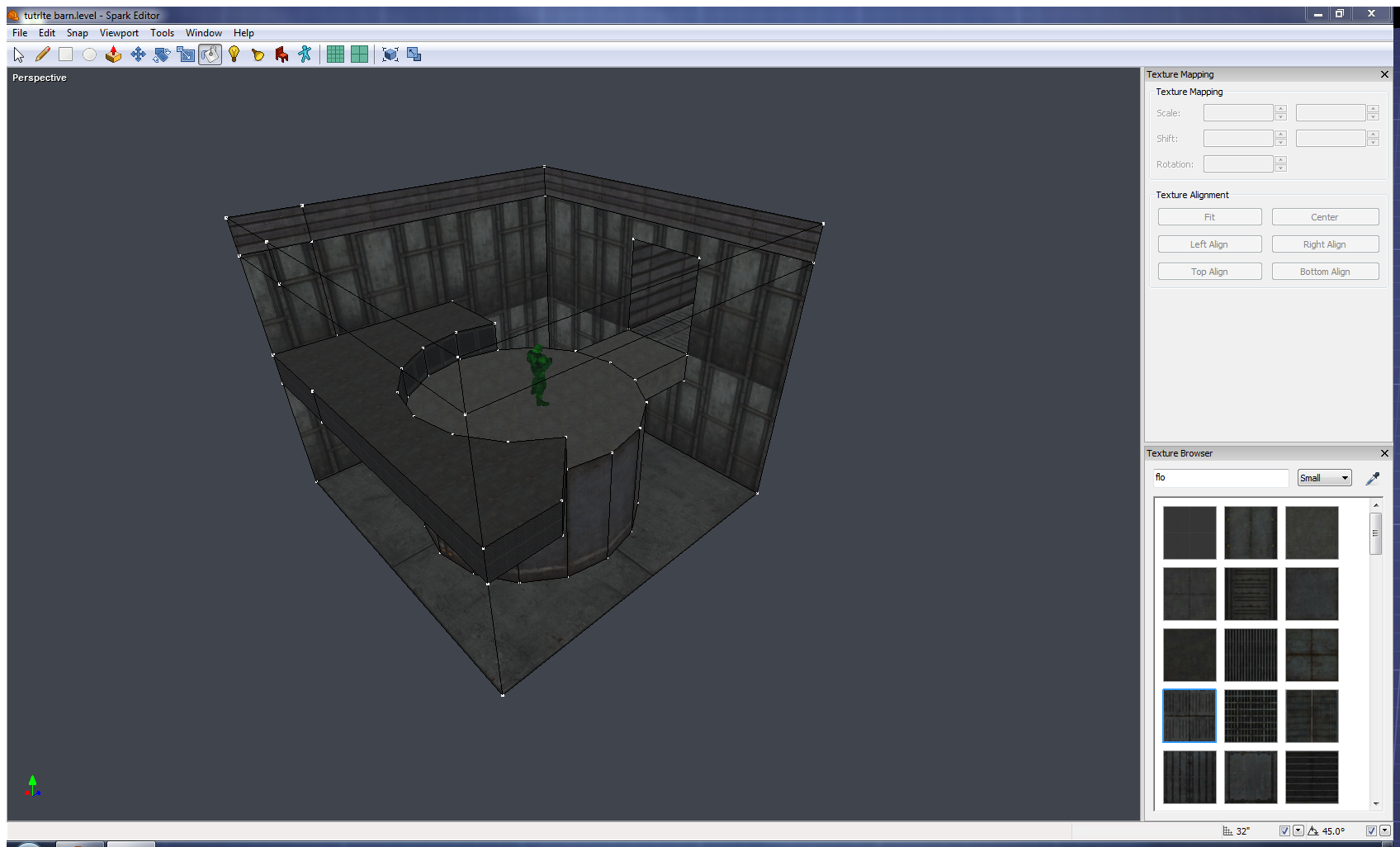Choose the blue figure entity tool
This screenshot has height=847, width=1400.
(x=305, y=54)
